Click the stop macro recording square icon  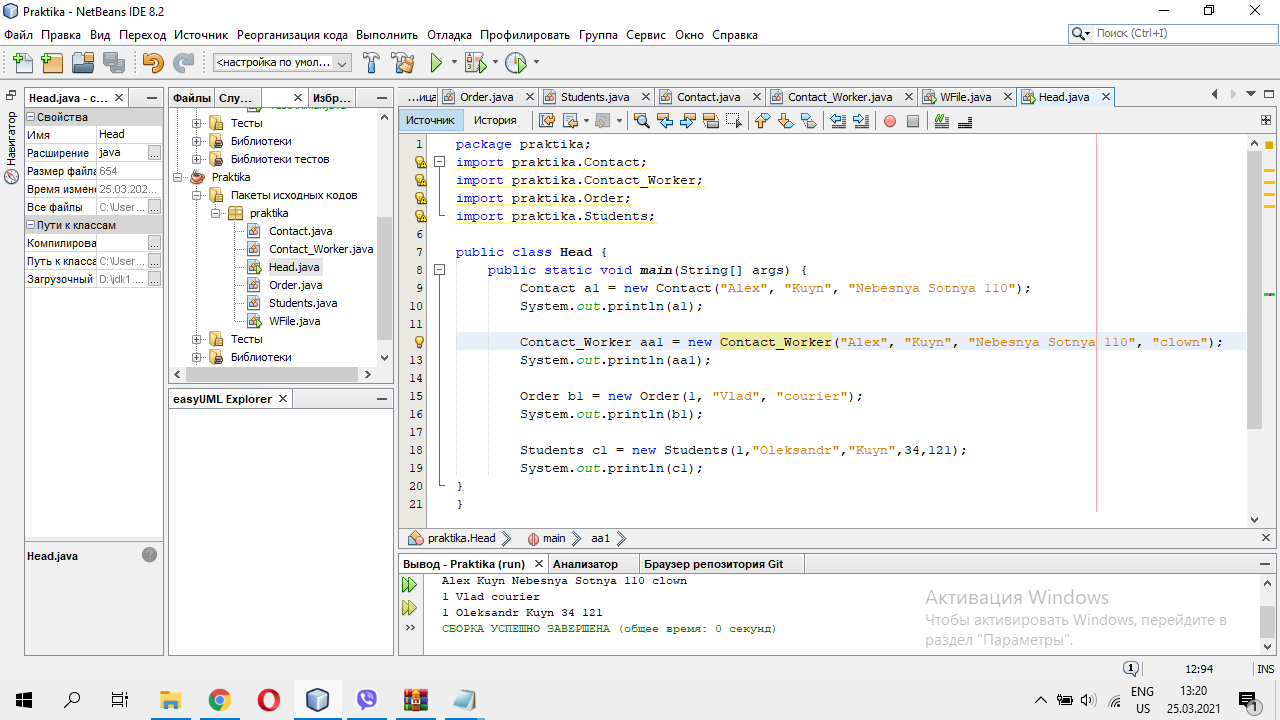[913, 121]
